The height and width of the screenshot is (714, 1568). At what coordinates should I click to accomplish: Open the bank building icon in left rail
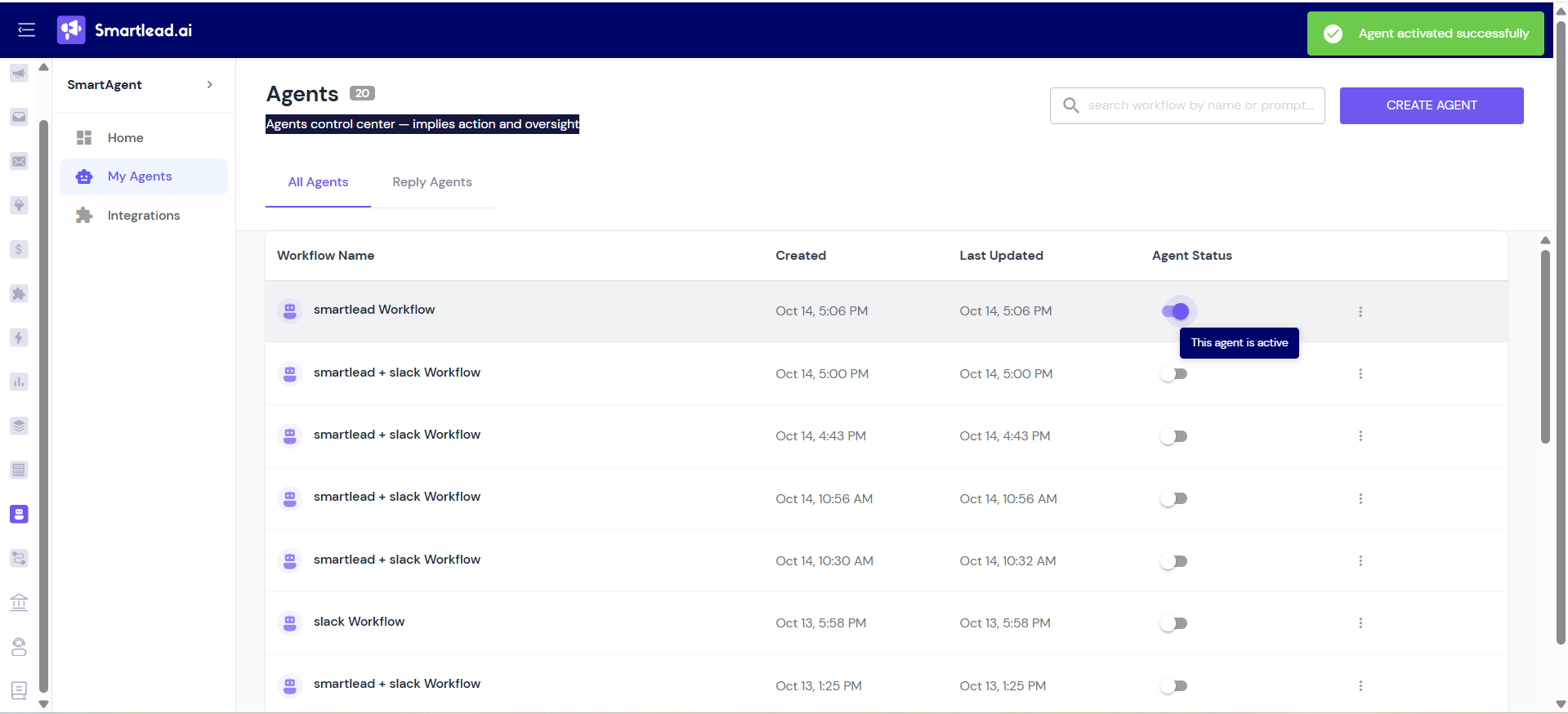(19, 602)
